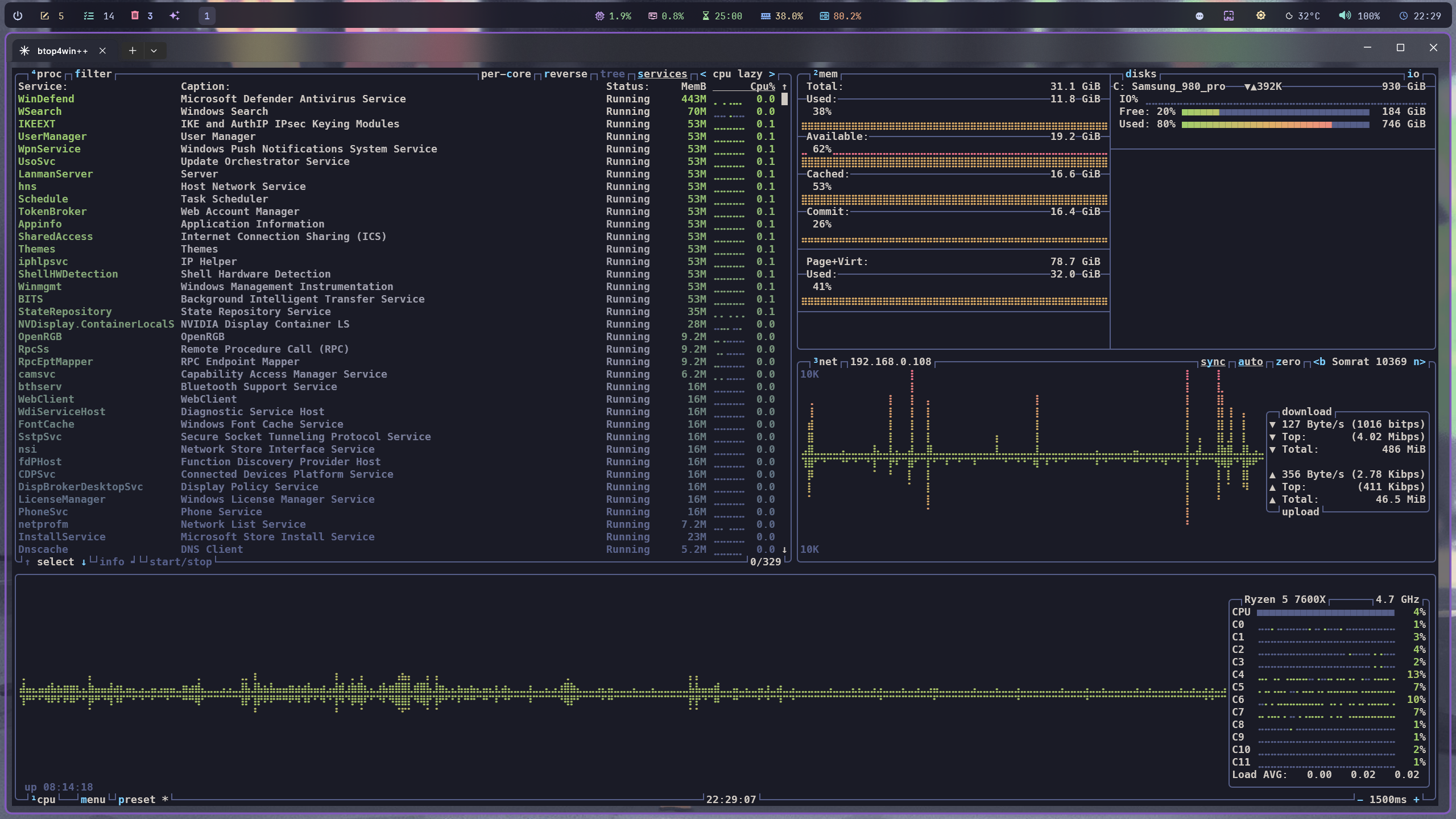Click the disk Free 20% bar
The height and width of the screenshot is (819, 1456).
click(x=1275, y=111)
